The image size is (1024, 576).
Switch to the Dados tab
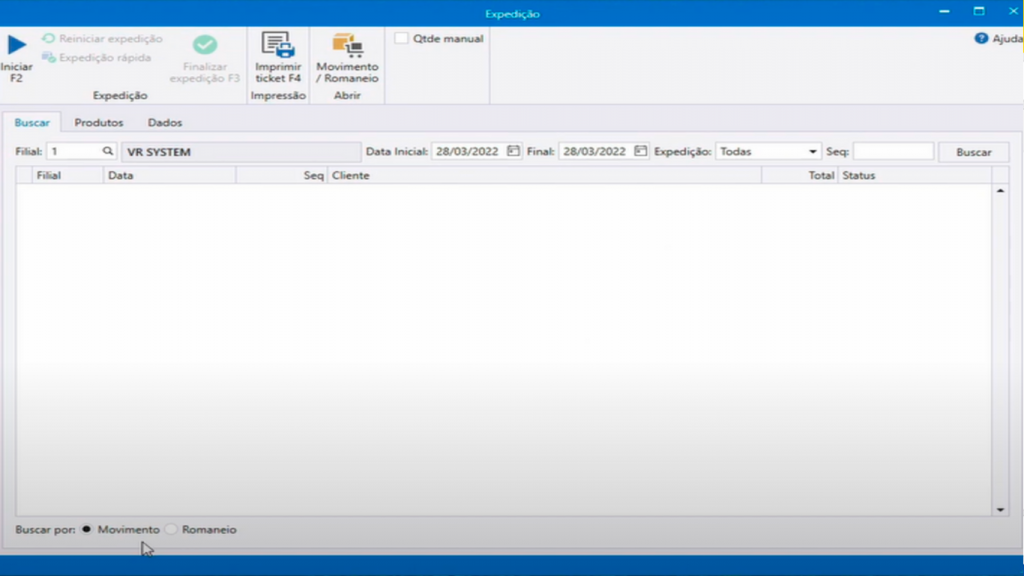tap(165, 122)
